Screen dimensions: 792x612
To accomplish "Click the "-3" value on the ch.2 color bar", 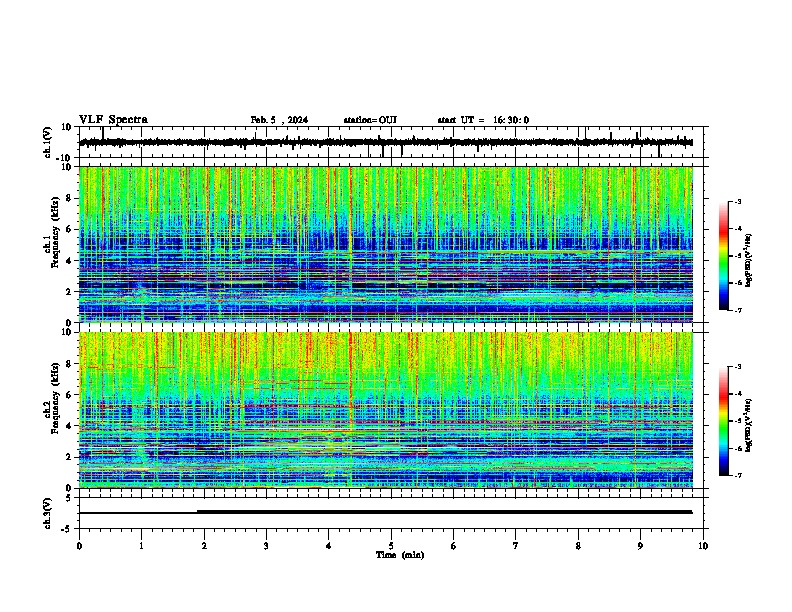I will (738, 367).
